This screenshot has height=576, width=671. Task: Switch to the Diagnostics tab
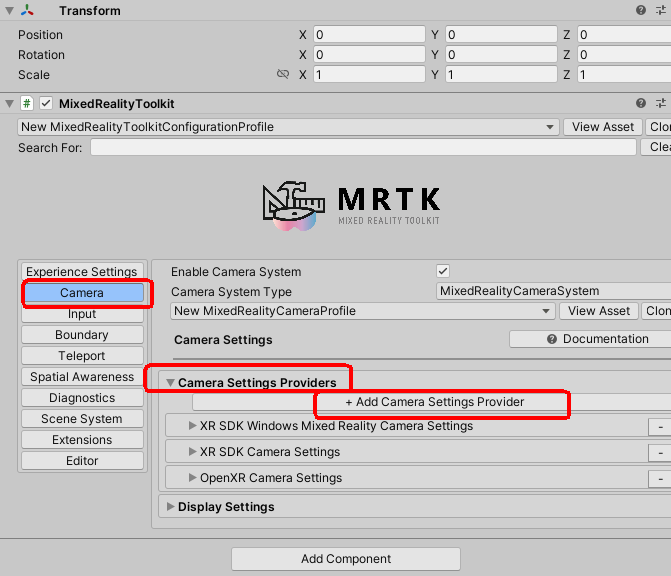point(82,398)
